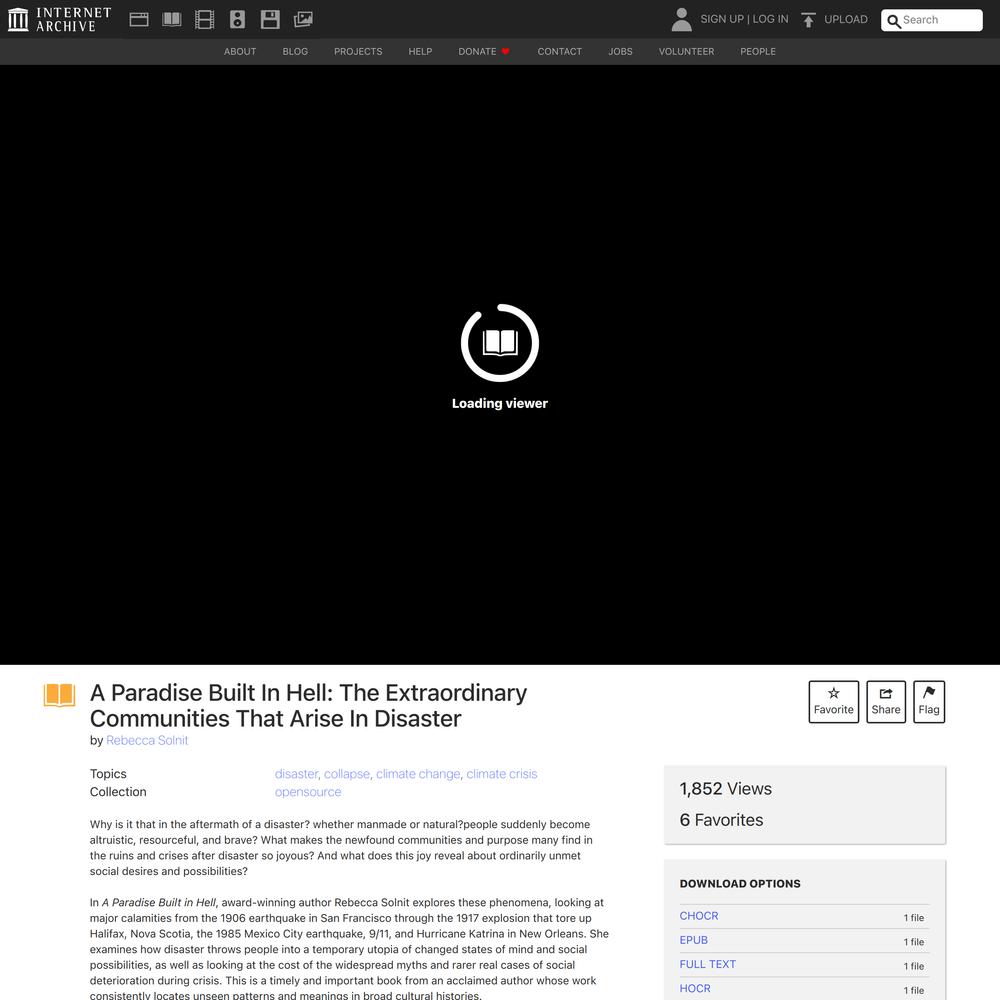
Task: Open the JOBS menu item
Action: coord(621,52)
